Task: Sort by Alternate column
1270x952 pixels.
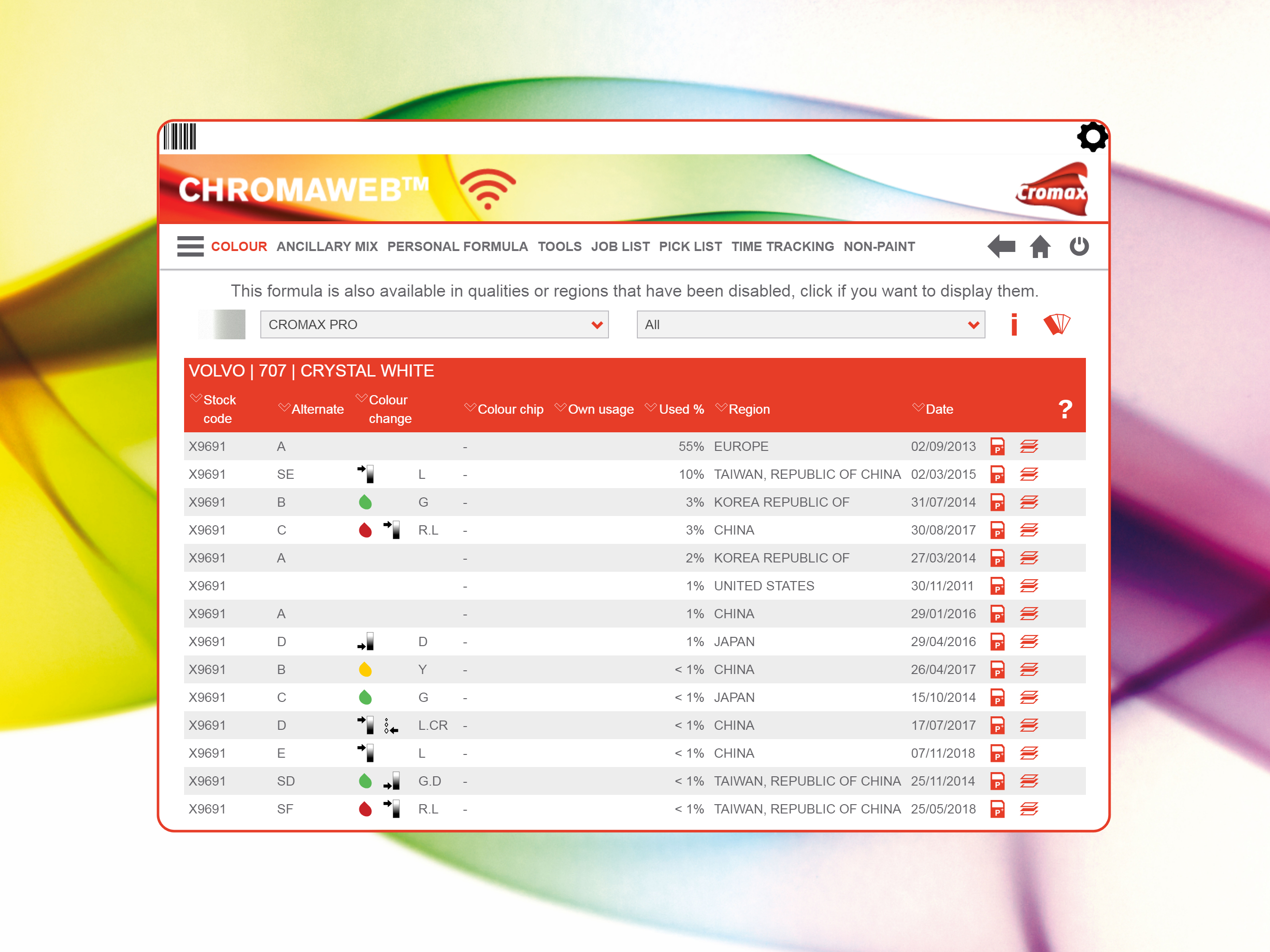Action: [311, 410]
